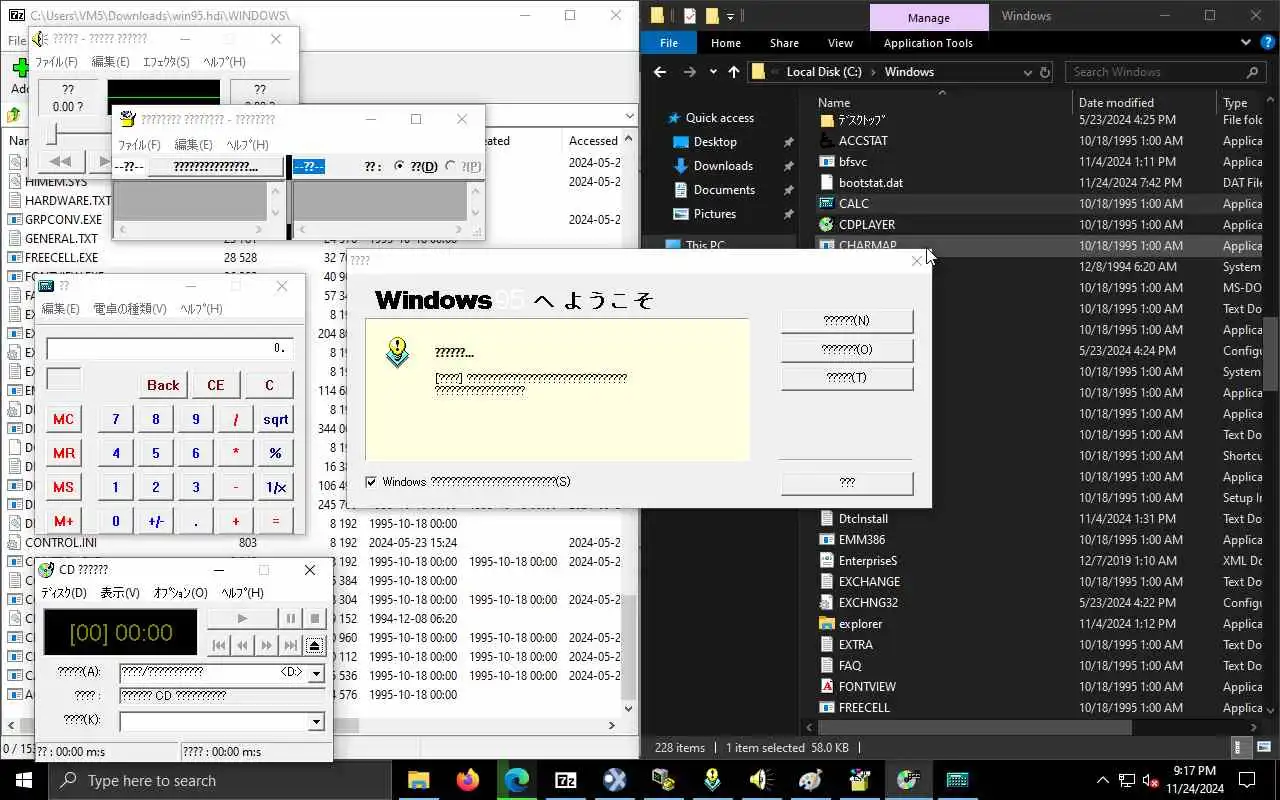Open the network tray icon

(x=1127, y=780)
